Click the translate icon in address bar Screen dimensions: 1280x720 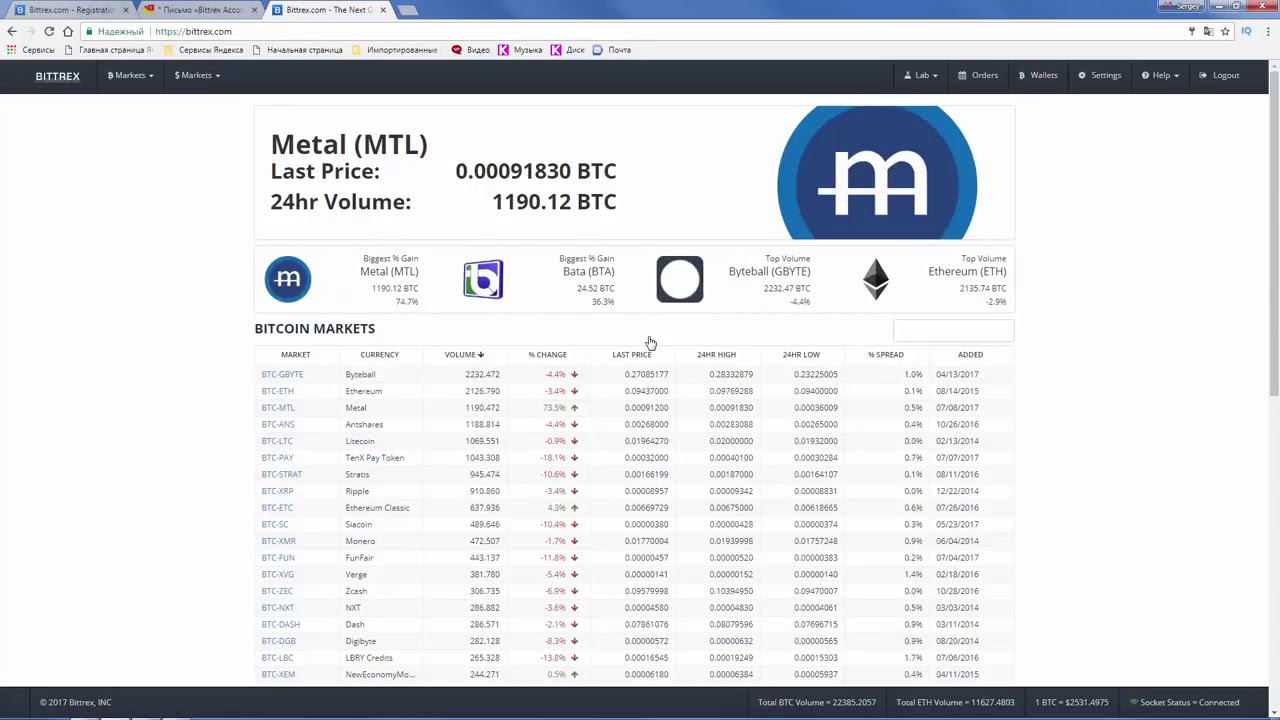click(x=1208, y=31)
